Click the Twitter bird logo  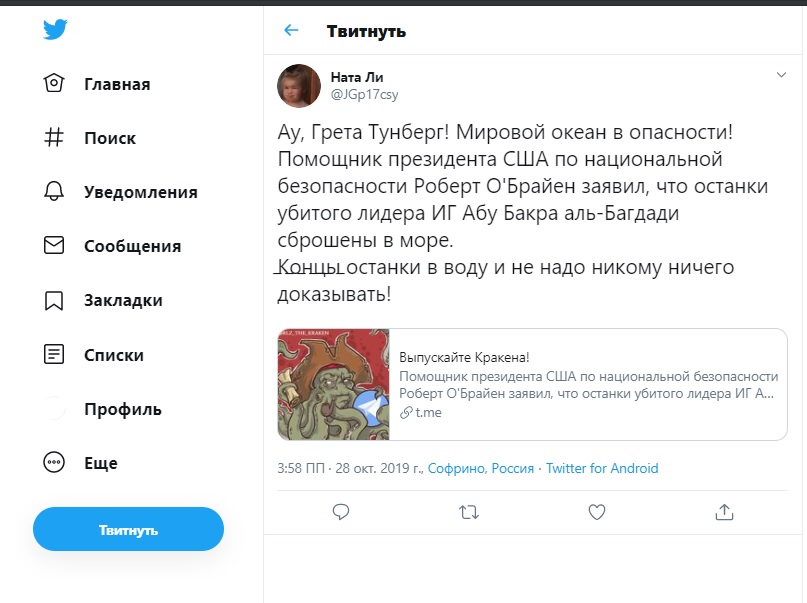55,30
